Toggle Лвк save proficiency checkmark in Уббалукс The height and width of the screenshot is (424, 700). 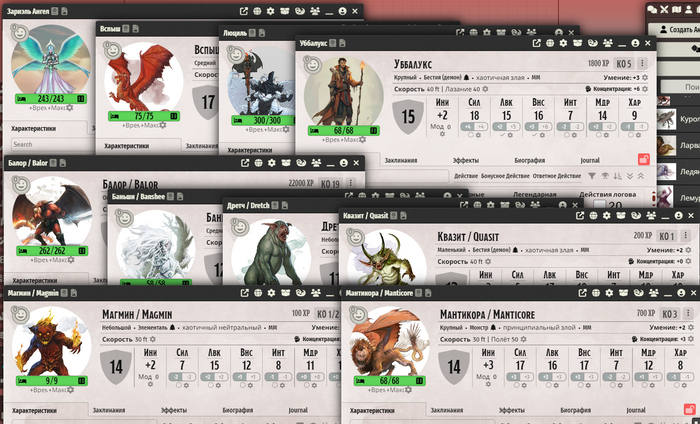pos(502,135)
